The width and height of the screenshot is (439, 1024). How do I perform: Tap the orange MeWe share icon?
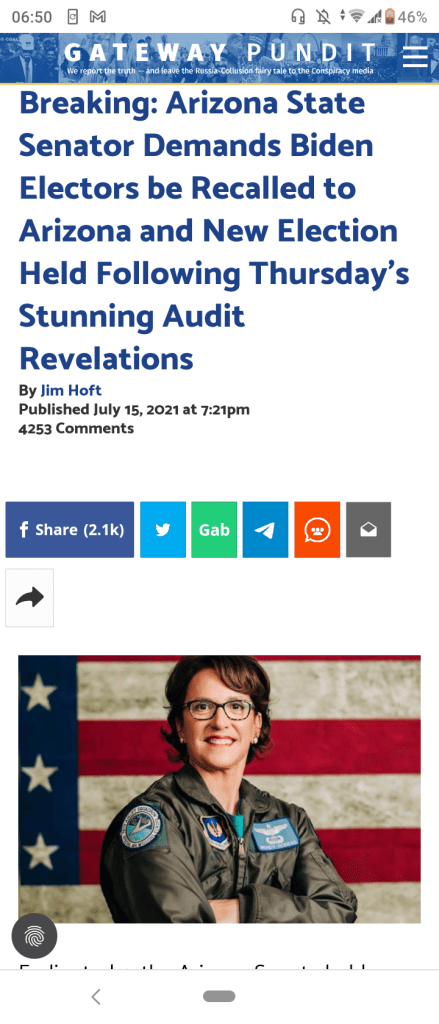pyautogui.click(x=317, y=530)
